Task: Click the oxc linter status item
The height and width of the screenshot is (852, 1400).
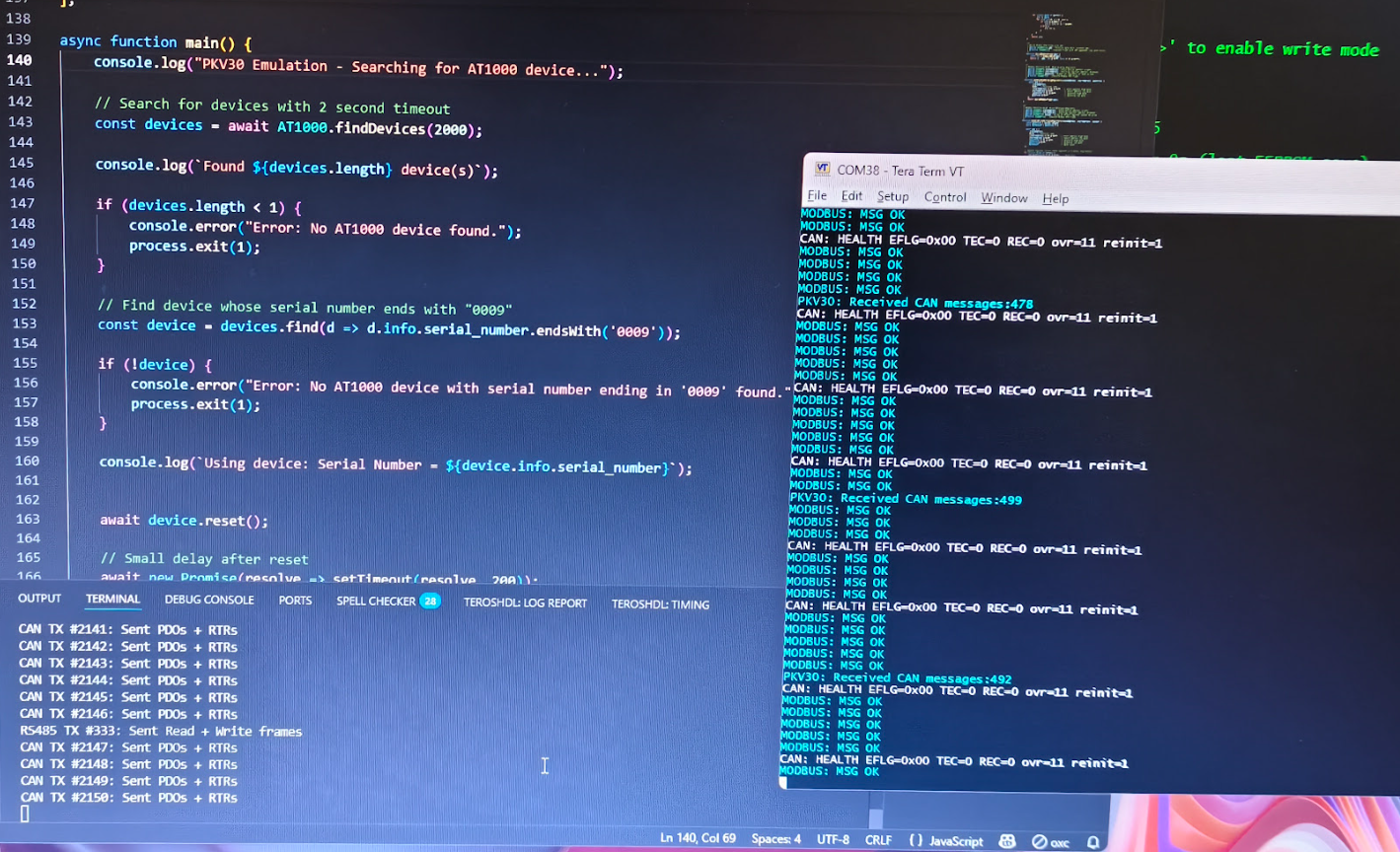Action: tap(1051, 842)
